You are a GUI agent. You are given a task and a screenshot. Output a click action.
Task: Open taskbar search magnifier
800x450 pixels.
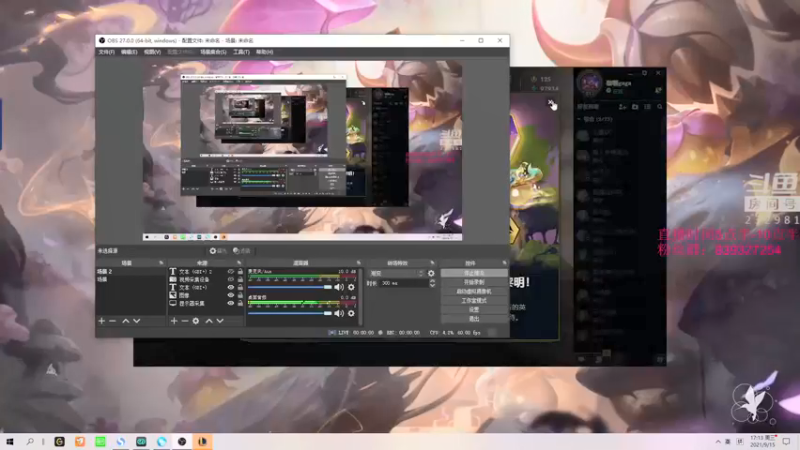(x=30, y=441)
